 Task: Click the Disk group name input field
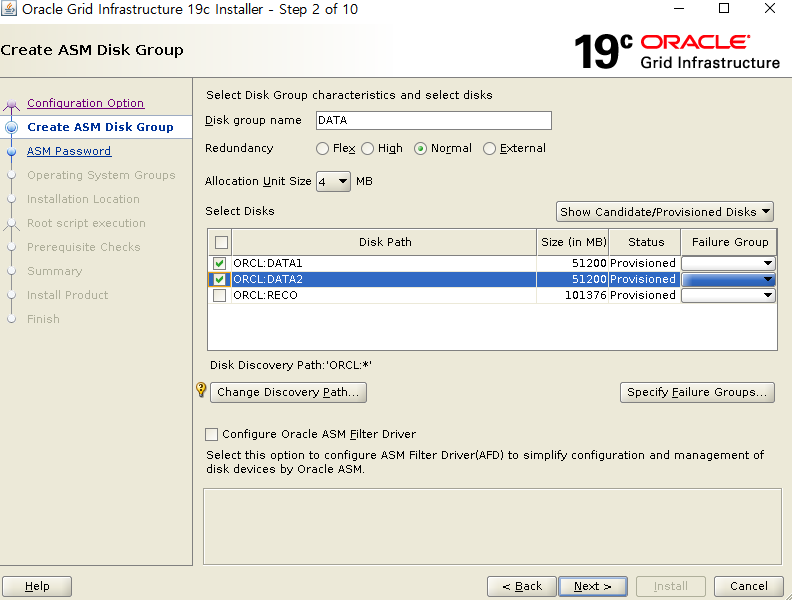(x=433, y=120)
